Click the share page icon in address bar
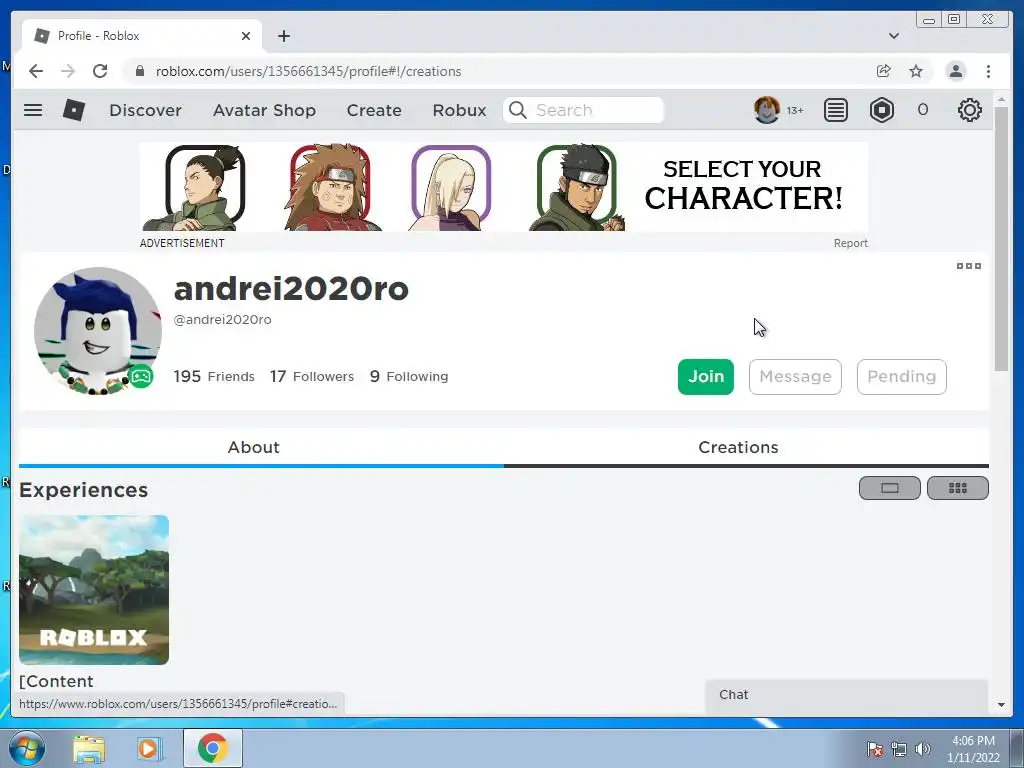This screenshot has width=1024, height=768. pyautogui.click(x=883, y=71)
